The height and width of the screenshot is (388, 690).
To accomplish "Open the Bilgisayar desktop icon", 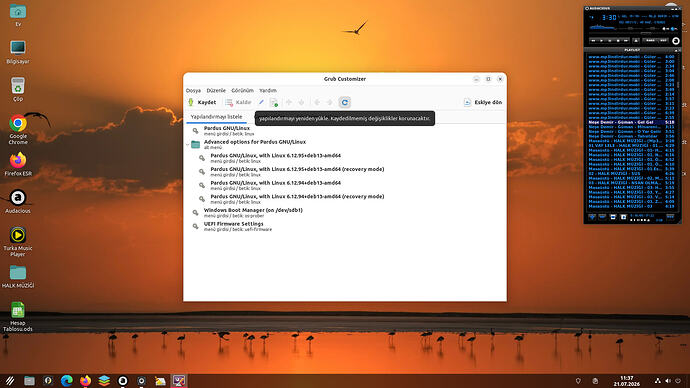I will point(18,52).
